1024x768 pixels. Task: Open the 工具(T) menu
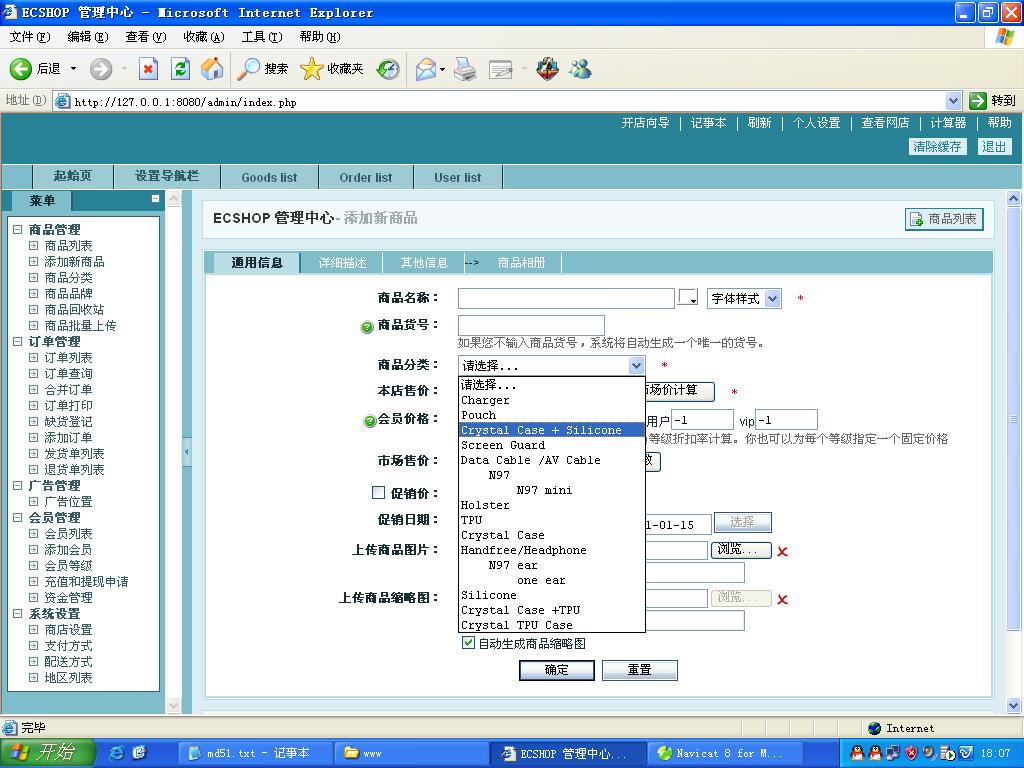pyautogui.click(x=262, y=37)
